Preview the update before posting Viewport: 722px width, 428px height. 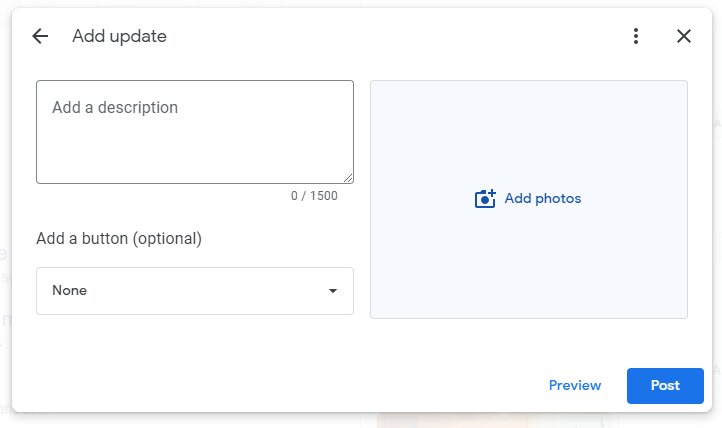[x=575, y=385]
